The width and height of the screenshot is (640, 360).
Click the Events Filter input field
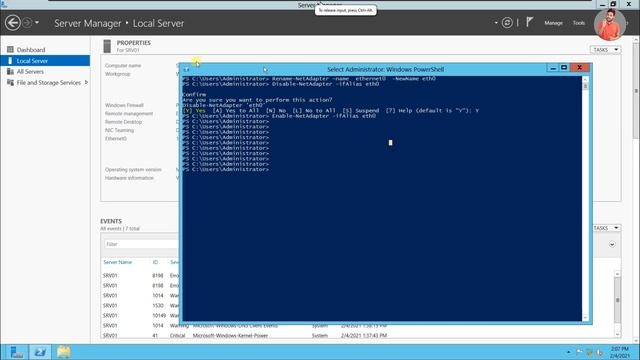click(x=141, y=244)
